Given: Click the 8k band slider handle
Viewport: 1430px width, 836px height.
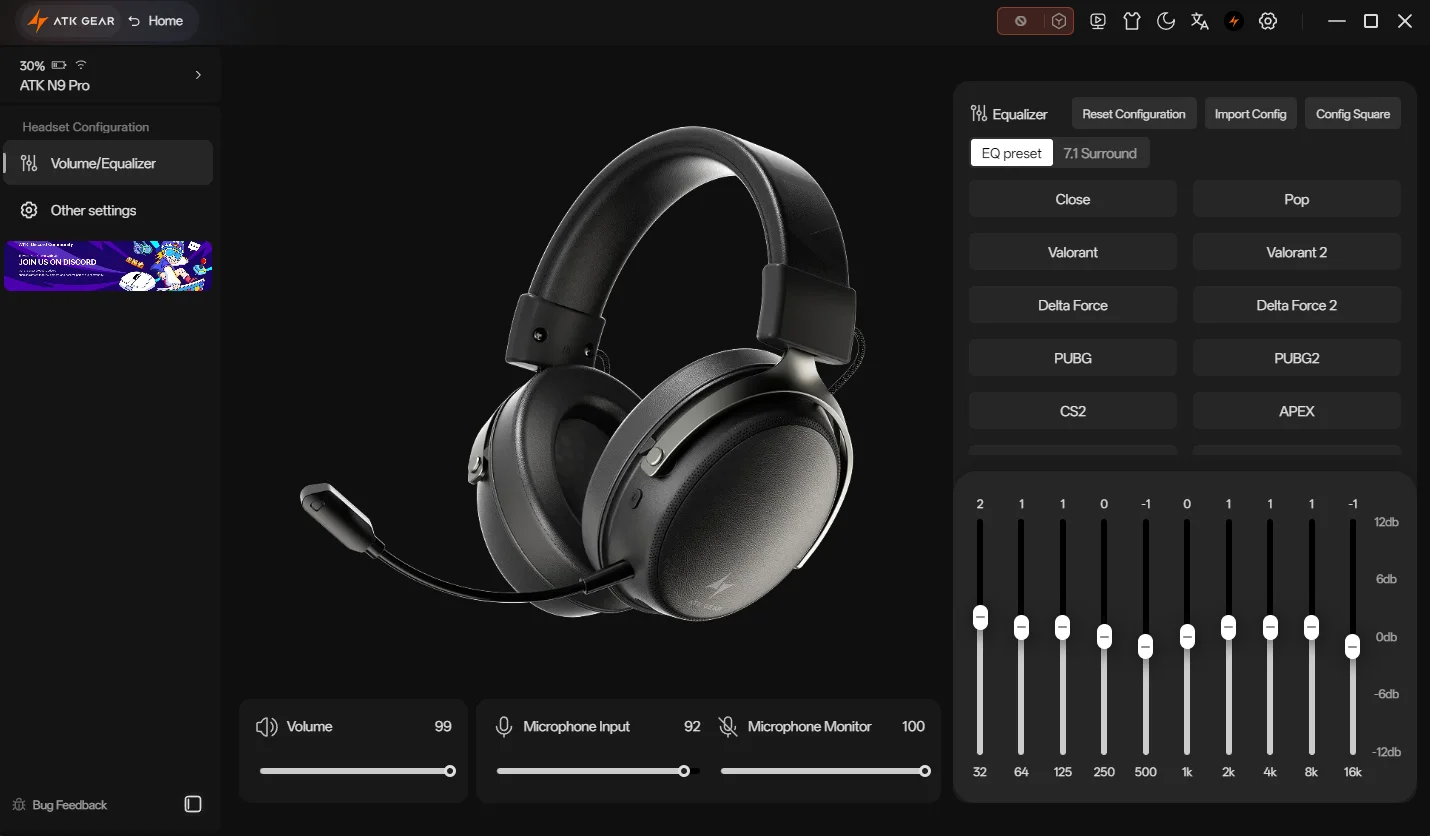Looking at the screenshot, I should tap(1311, 627).
